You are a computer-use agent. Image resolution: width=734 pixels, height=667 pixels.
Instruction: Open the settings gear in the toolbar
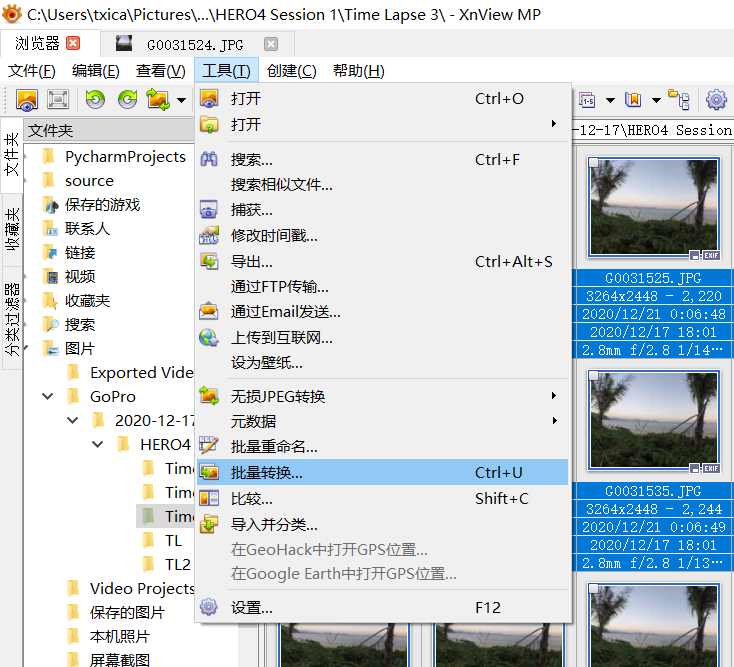point(716,99)
